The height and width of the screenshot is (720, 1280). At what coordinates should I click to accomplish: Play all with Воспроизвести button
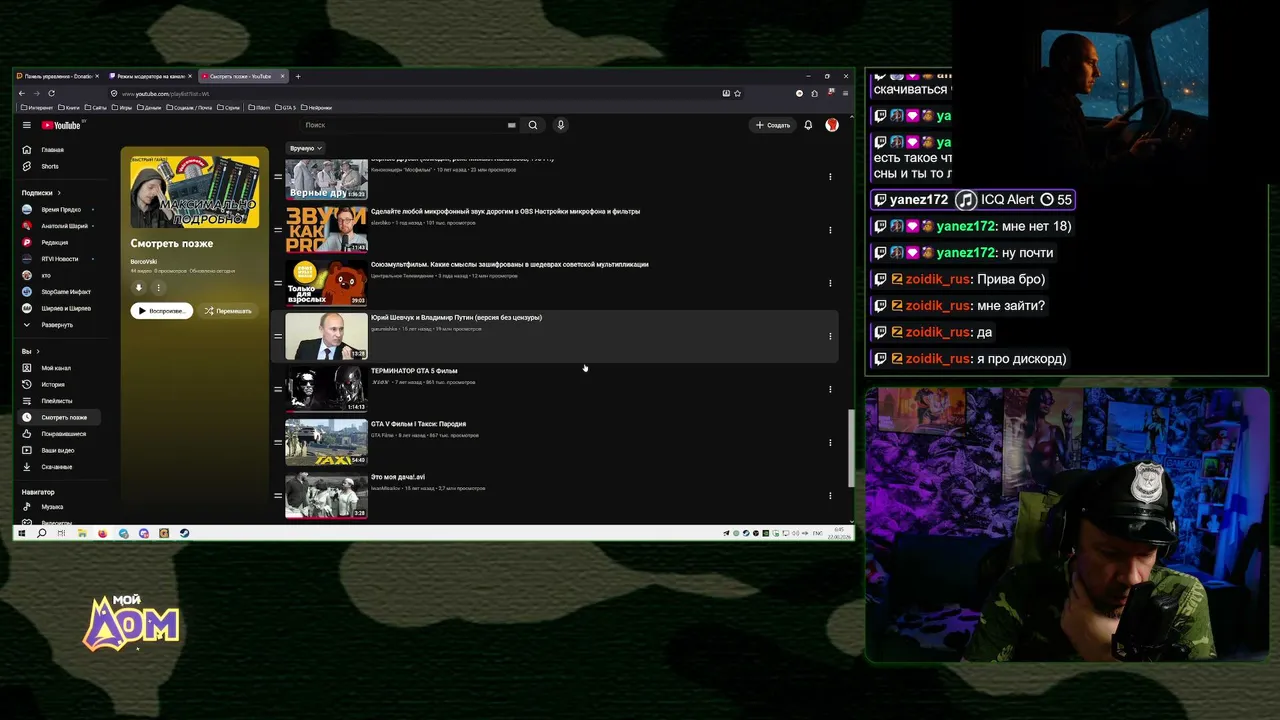[x=161, y=311]
